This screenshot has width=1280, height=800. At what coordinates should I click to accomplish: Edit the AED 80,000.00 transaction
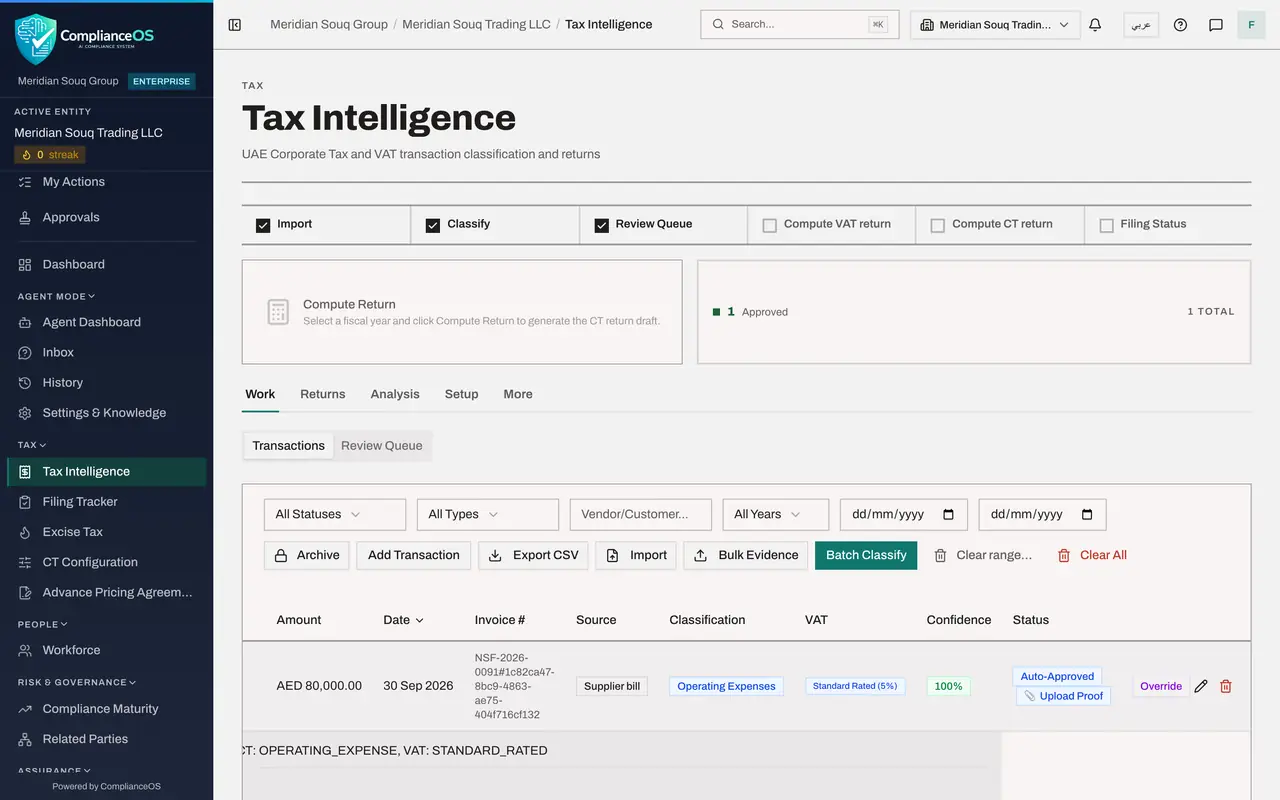(1201, 686)
